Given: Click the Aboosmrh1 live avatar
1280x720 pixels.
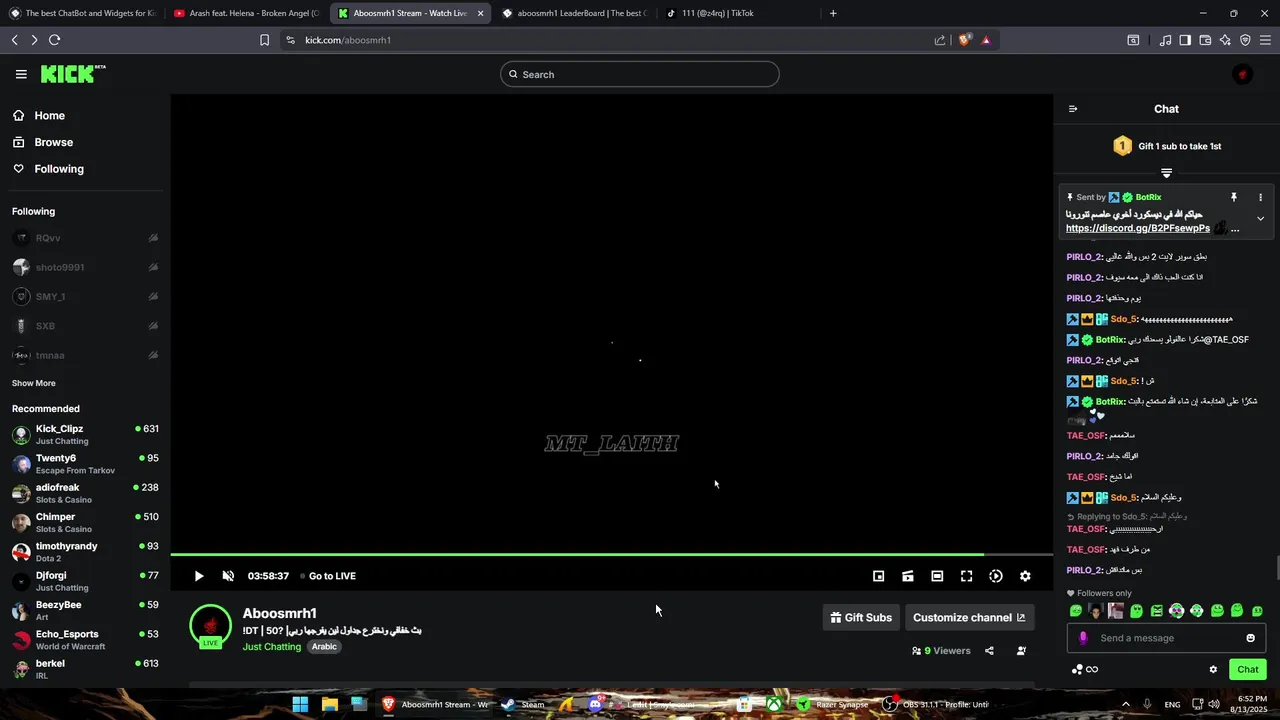Looking at the screenshot, I should pyautogui.click(x=210, y=626).
